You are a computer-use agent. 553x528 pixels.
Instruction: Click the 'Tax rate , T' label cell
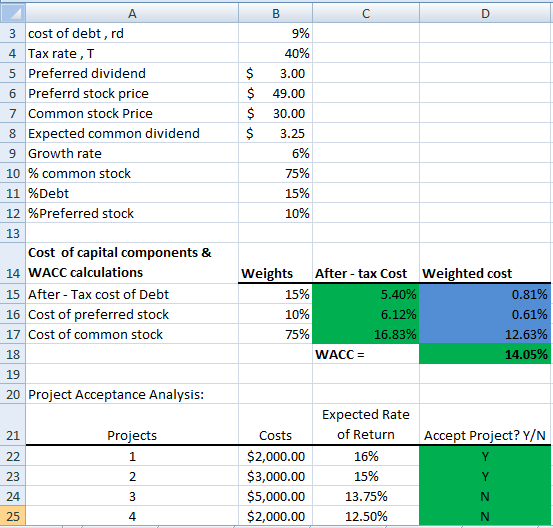(132, 53)
